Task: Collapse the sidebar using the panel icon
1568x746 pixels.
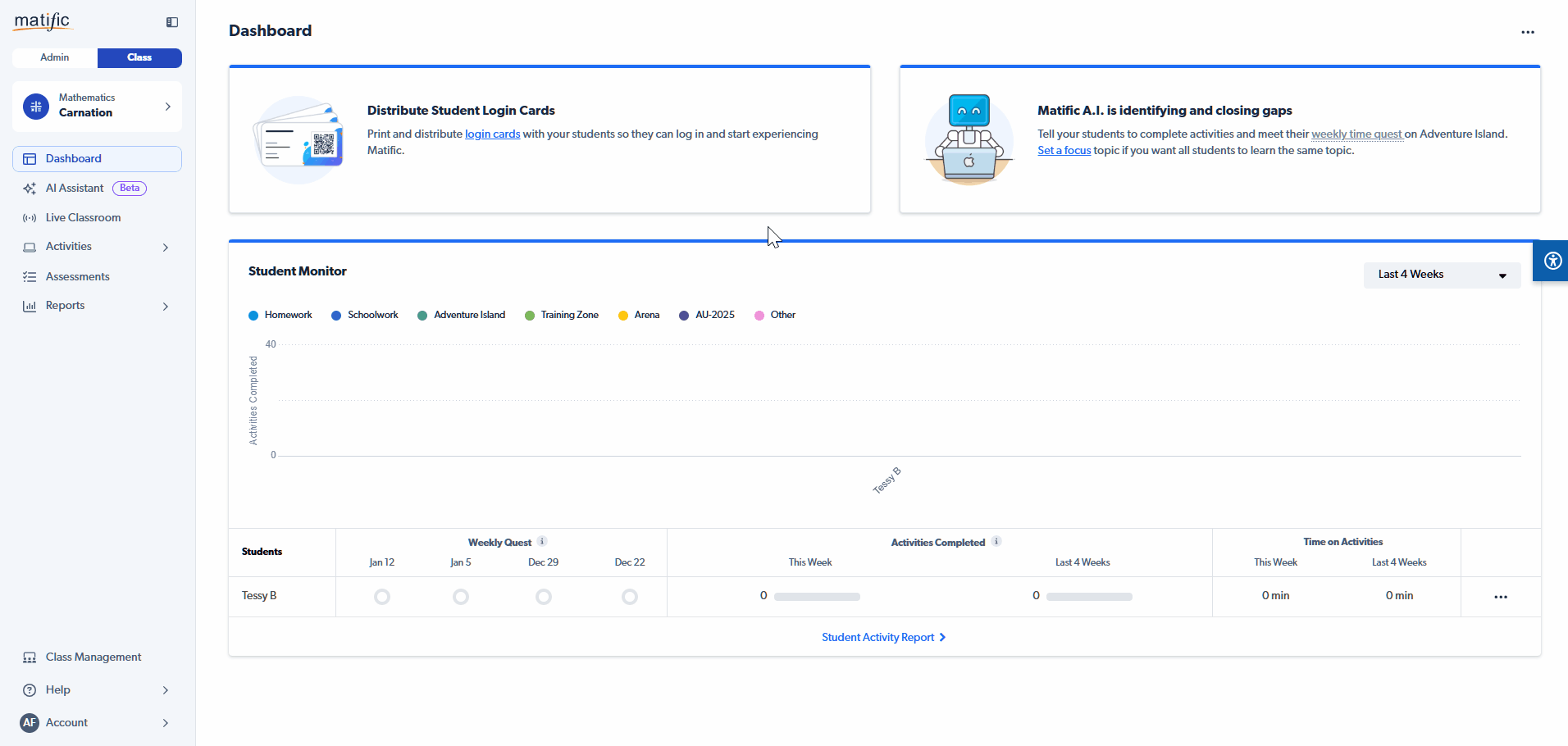Action: 172,22
